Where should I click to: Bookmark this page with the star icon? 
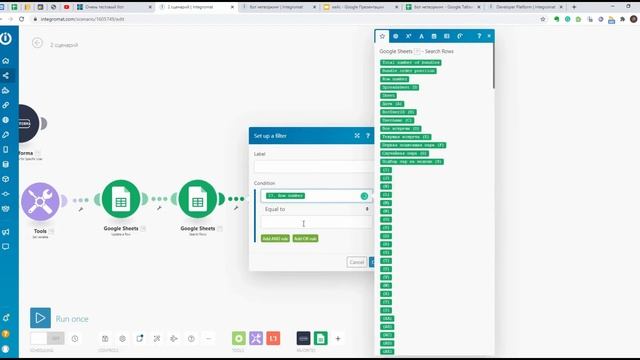543,19
